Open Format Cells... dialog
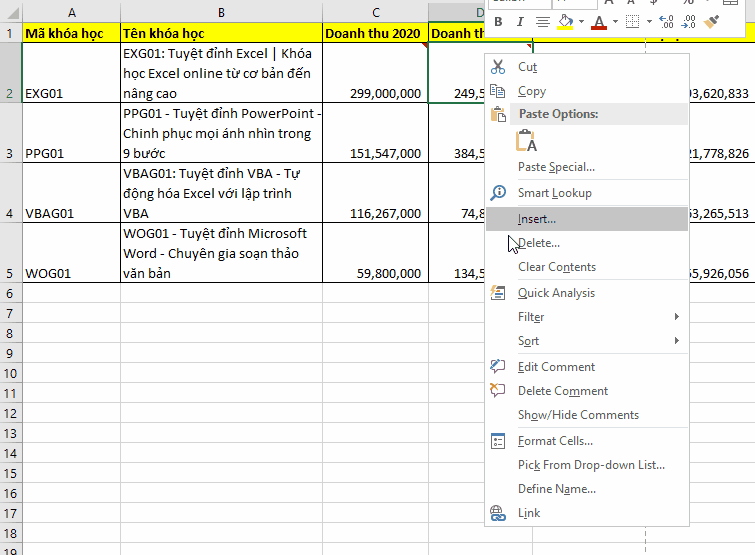Image resolution: width=755 pixels, height=555 pixels. click(x=555, y=441)
